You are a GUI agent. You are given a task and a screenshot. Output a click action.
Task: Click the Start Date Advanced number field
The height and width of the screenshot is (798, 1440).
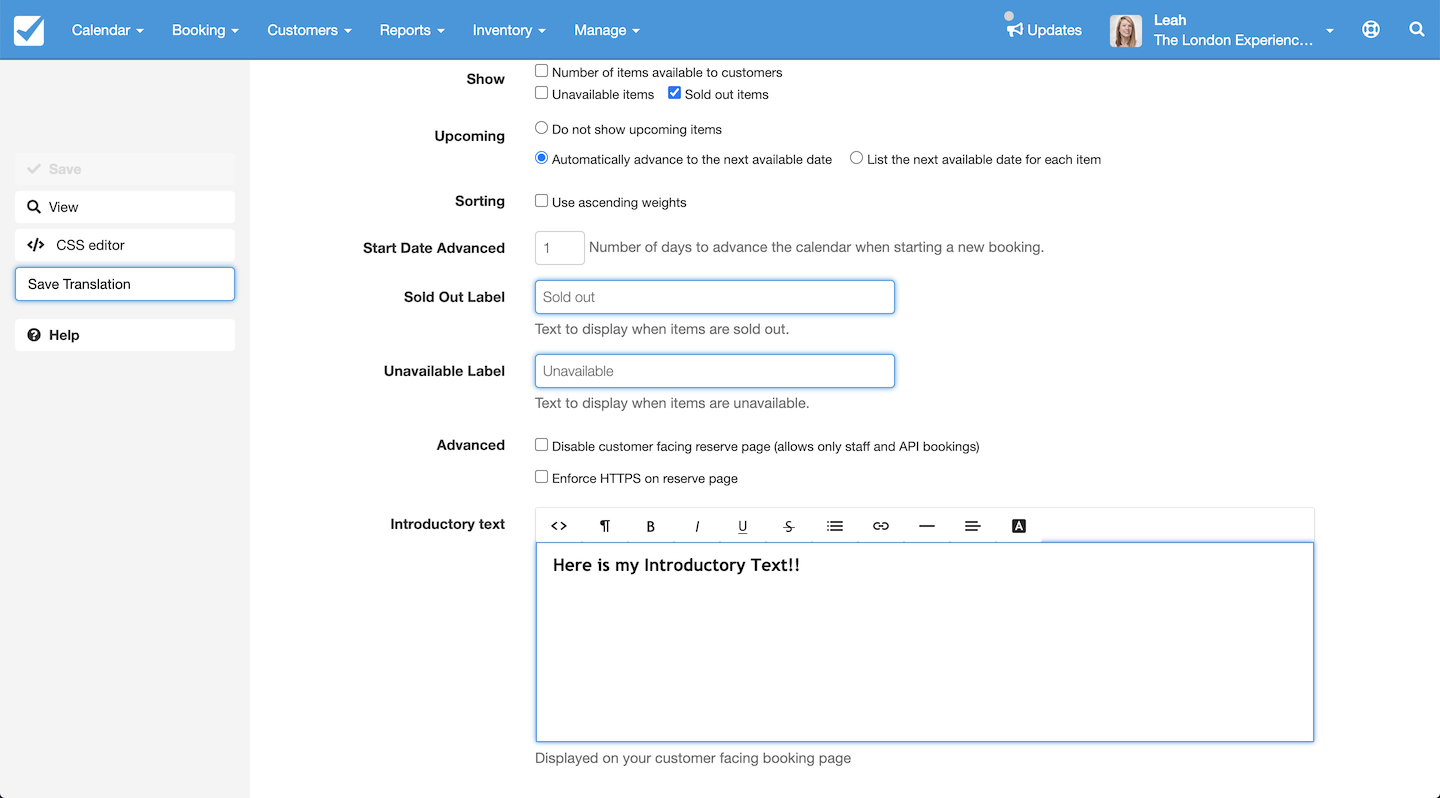pyautogui.click(x=560, y=247)
